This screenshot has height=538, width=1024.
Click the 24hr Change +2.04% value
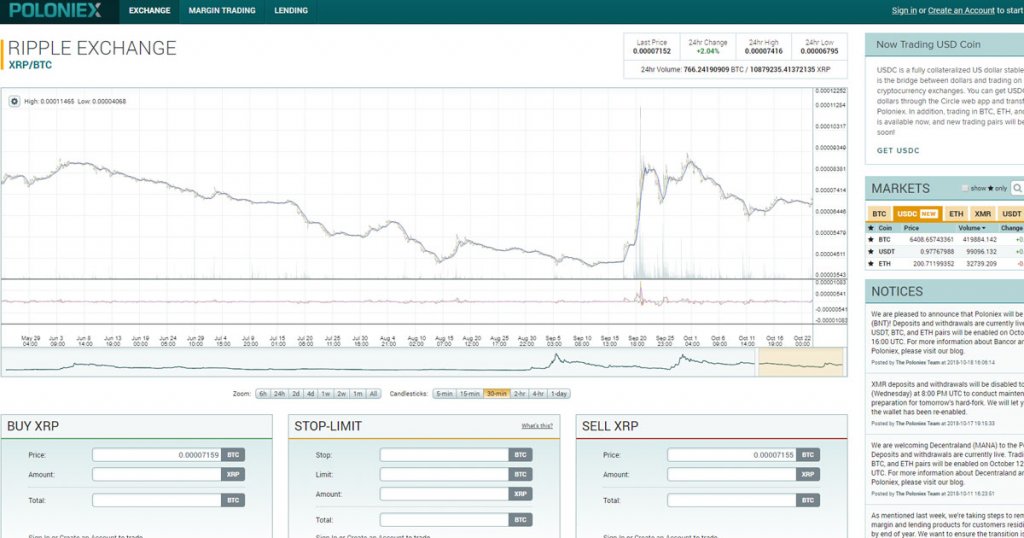pos(707,51)
